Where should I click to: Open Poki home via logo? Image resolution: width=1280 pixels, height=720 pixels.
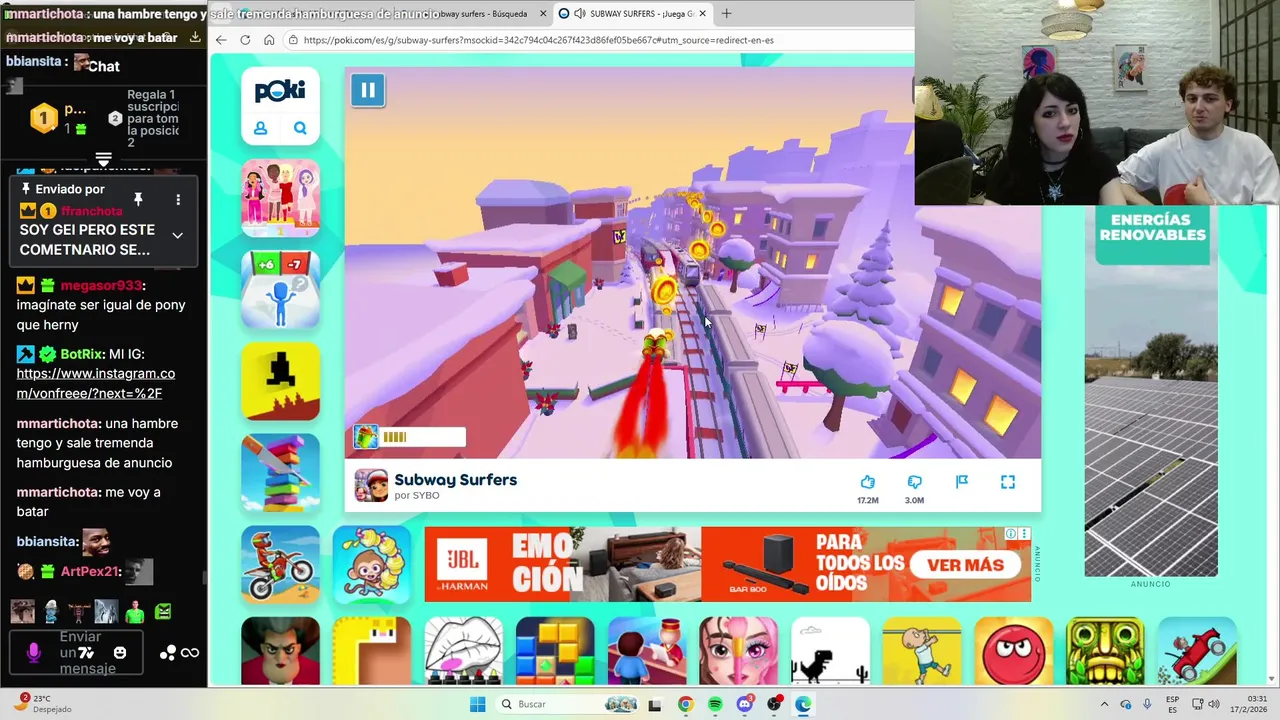point(280,92)
